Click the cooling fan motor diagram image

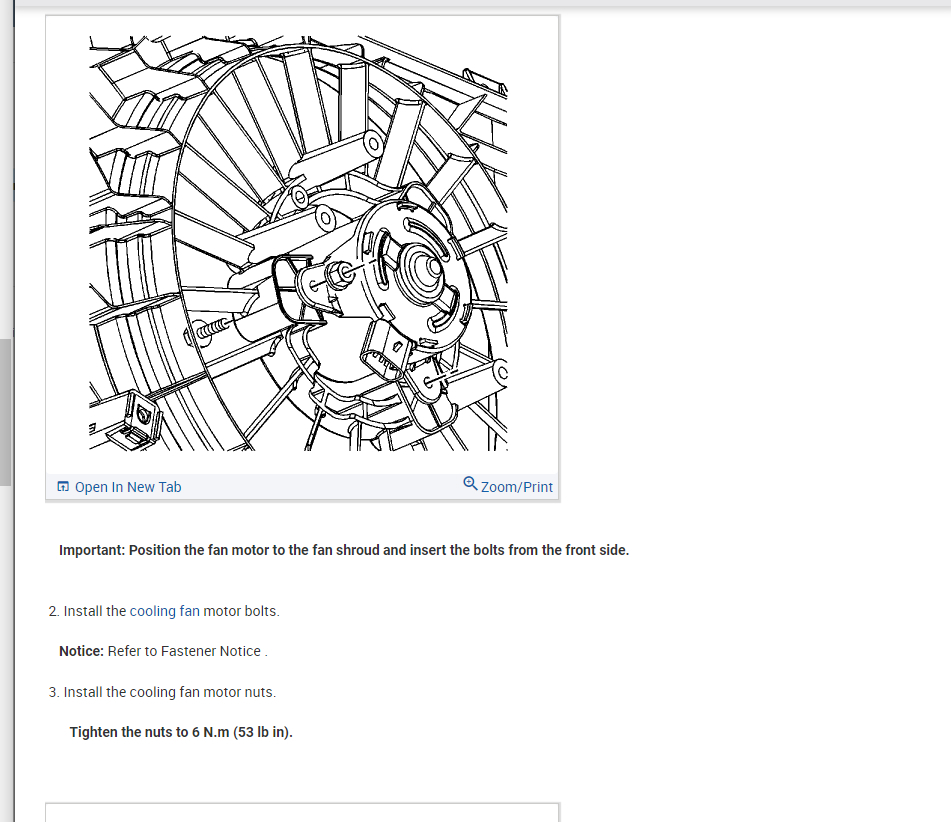click(x=298, y=243)
